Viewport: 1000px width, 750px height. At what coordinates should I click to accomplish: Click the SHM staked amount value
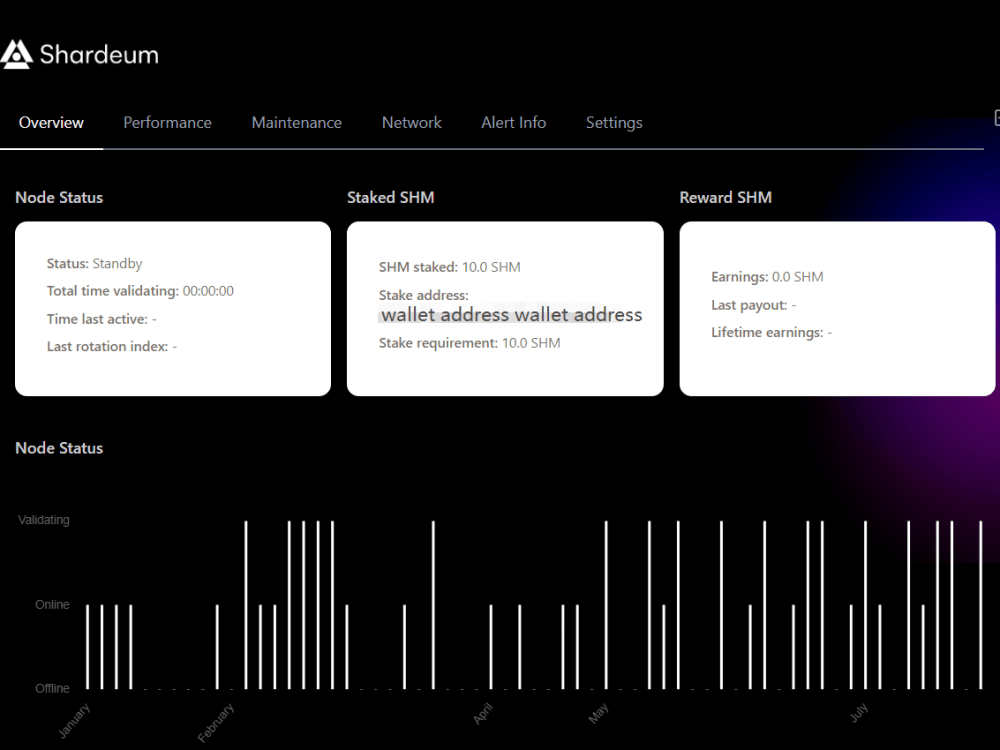[490, 267]
